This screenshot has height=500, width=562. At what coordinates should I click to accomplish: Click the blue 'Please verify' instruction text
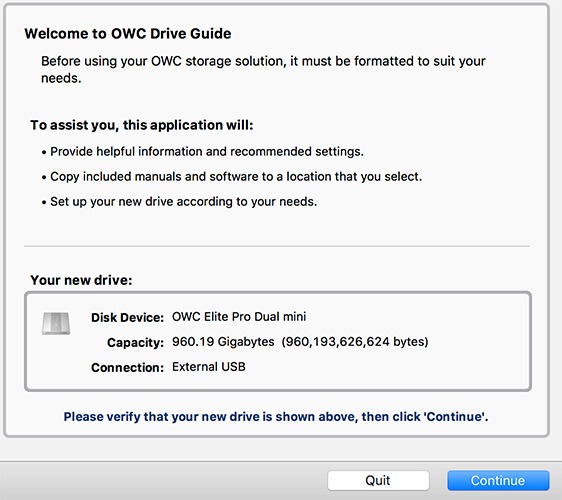point(276,417)
